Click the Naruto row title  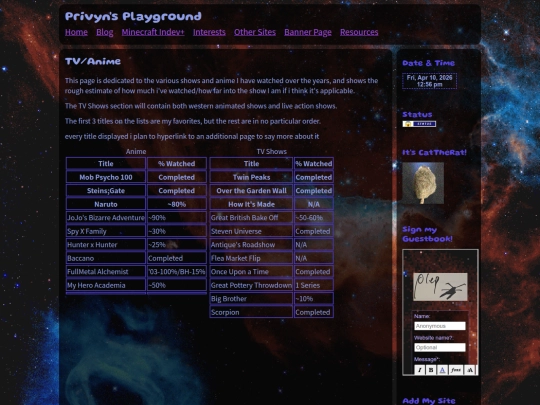[106, 204]
